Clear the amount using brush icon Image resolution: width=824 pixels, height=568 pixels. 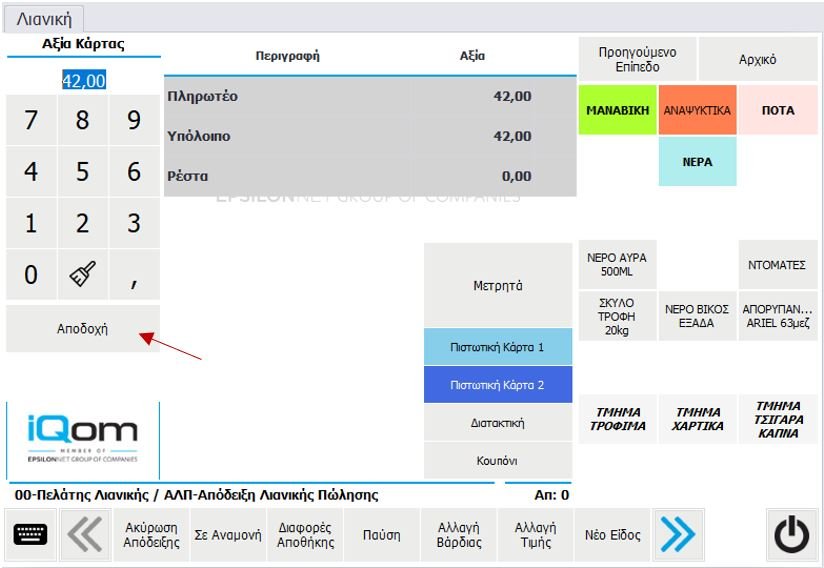point(82,275)
